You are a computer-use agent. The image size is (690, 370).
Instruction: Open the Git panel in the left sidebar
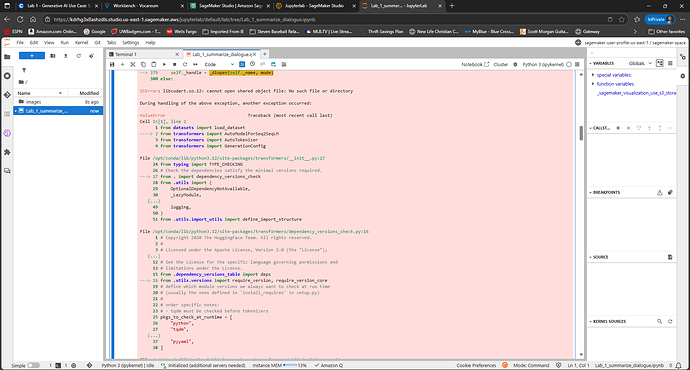(7, 95)
